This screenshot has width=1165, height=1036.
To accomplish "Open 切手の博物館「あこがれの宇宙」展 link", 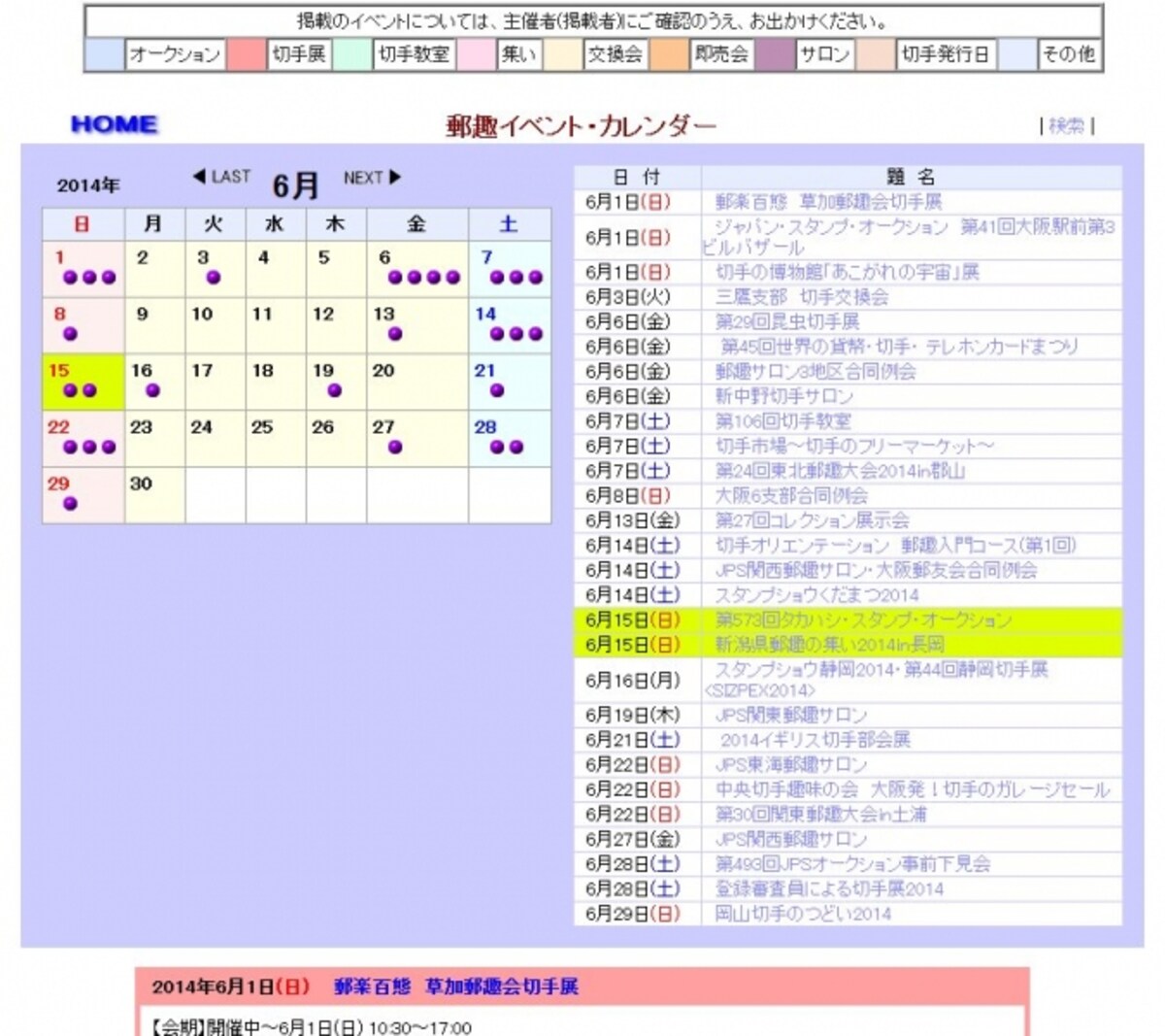I will click(847, 272).
